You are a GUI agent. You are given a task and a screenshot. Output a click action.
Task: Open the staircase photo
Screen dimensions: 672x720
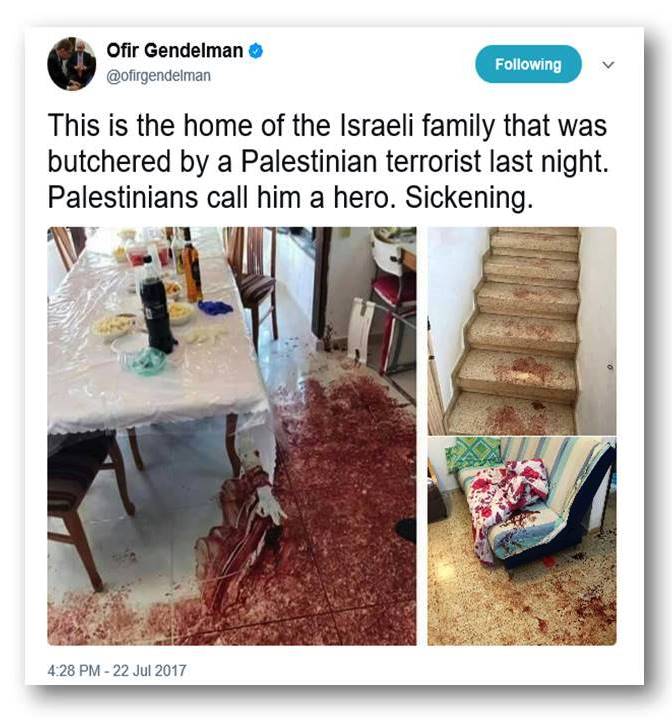(522, 330)
